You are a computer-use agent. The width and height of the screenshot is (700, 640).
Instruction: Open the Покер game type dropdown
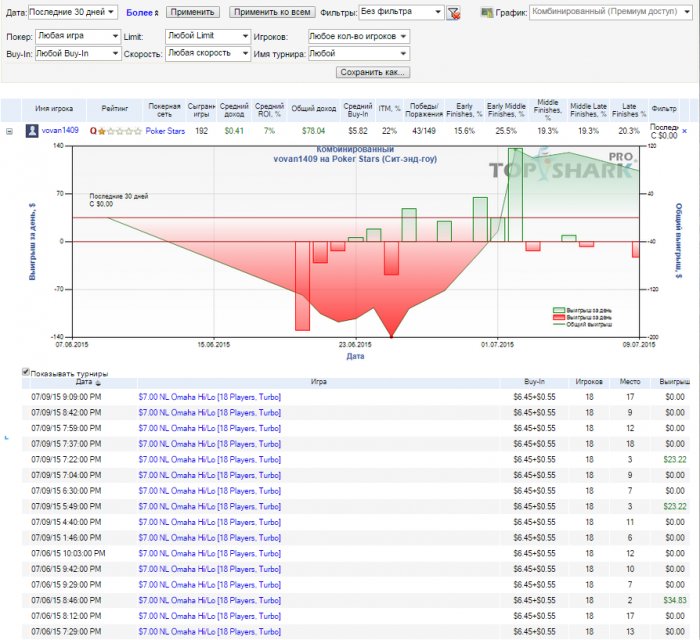tap(76, 35)
